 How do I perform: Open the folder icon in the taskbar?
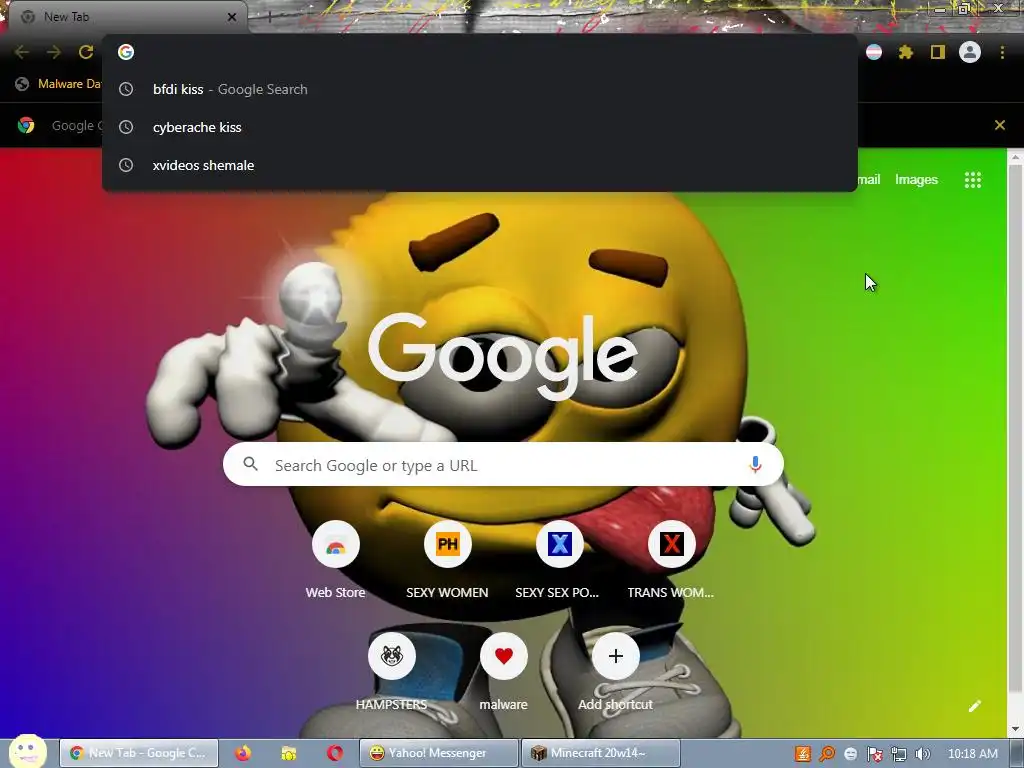pos(289,753)
